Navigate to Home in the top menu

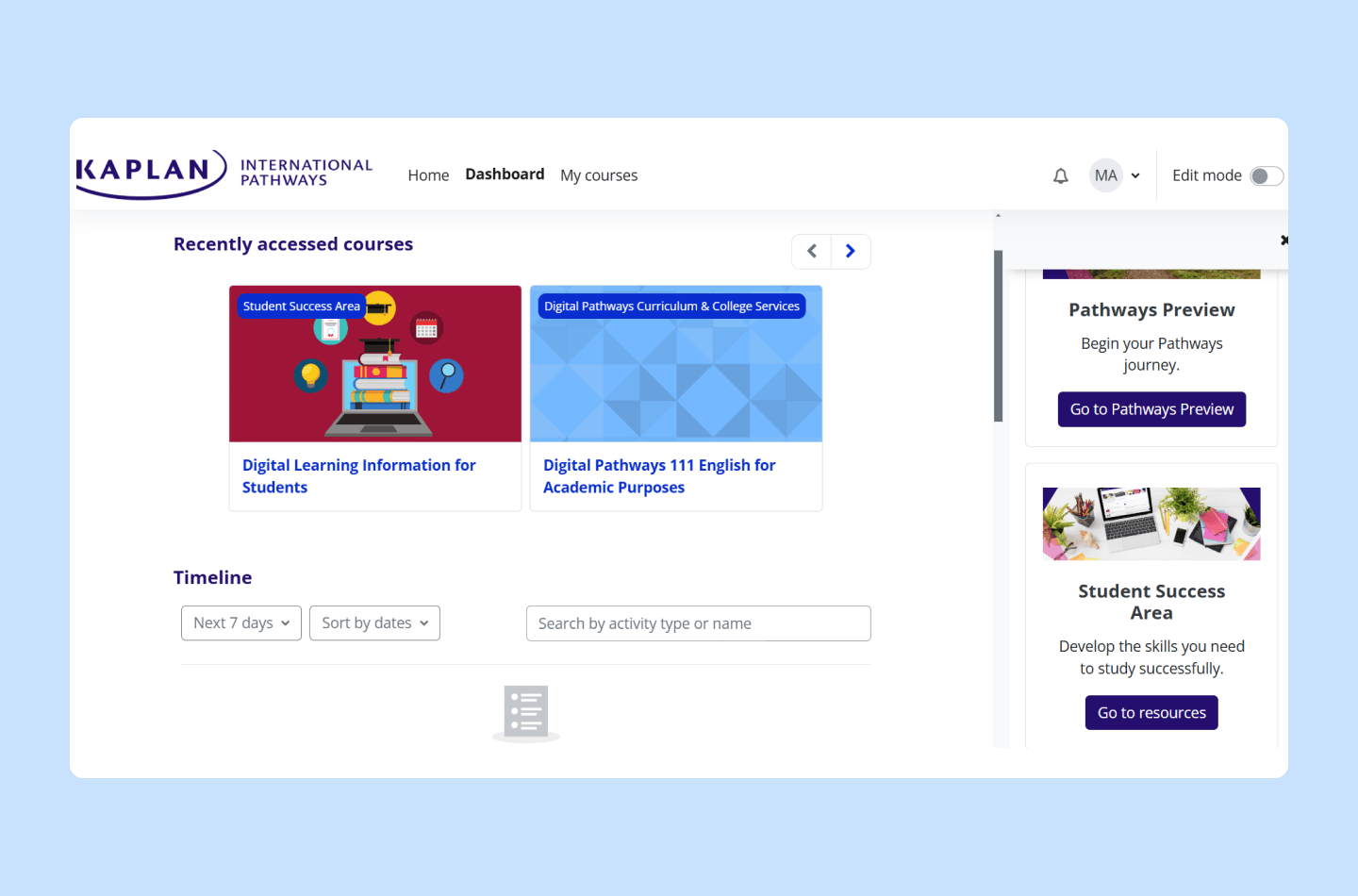pyautogui.click(x=428, y=175)
